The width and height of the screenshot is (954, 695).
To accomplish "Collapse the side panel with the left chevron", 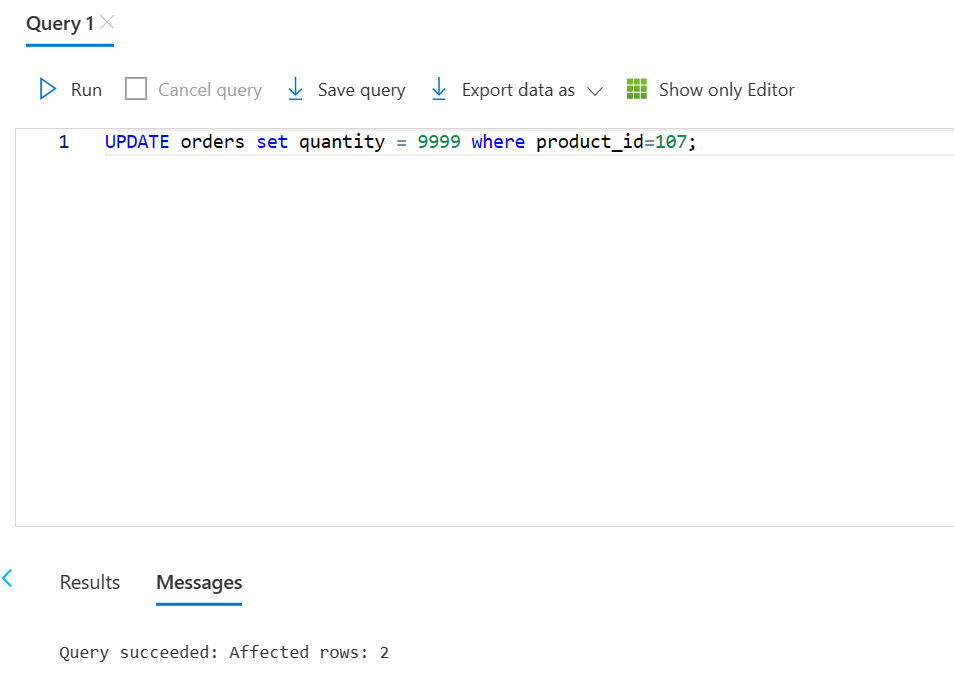I will [x=7, y=578].
